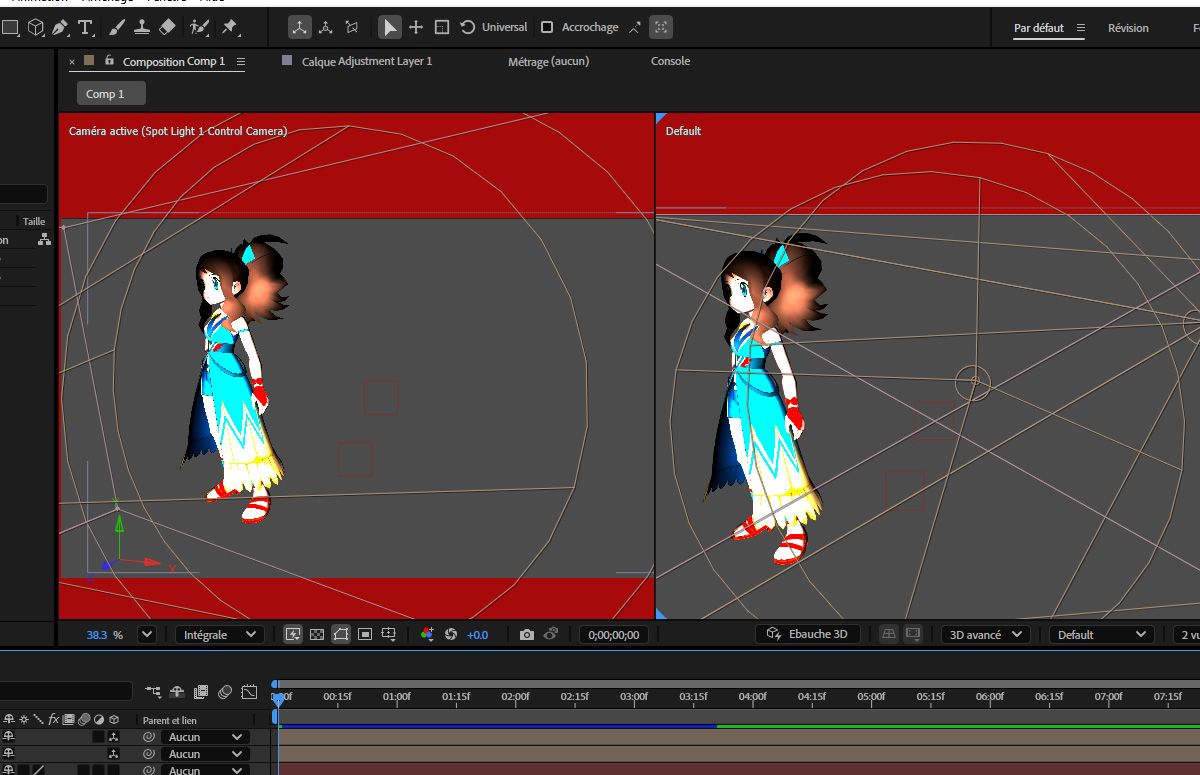The width and height of the screenshot is (1200, 775).
Task: Select the Brush tool
Action: 117,27
